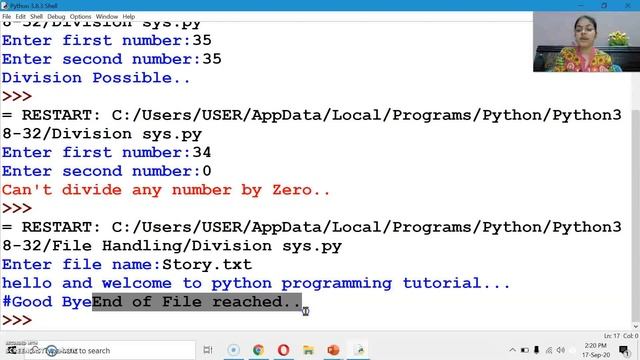
Task: Click 'Enter file name:Story.txt' line
Action: (x=127, y=264)
